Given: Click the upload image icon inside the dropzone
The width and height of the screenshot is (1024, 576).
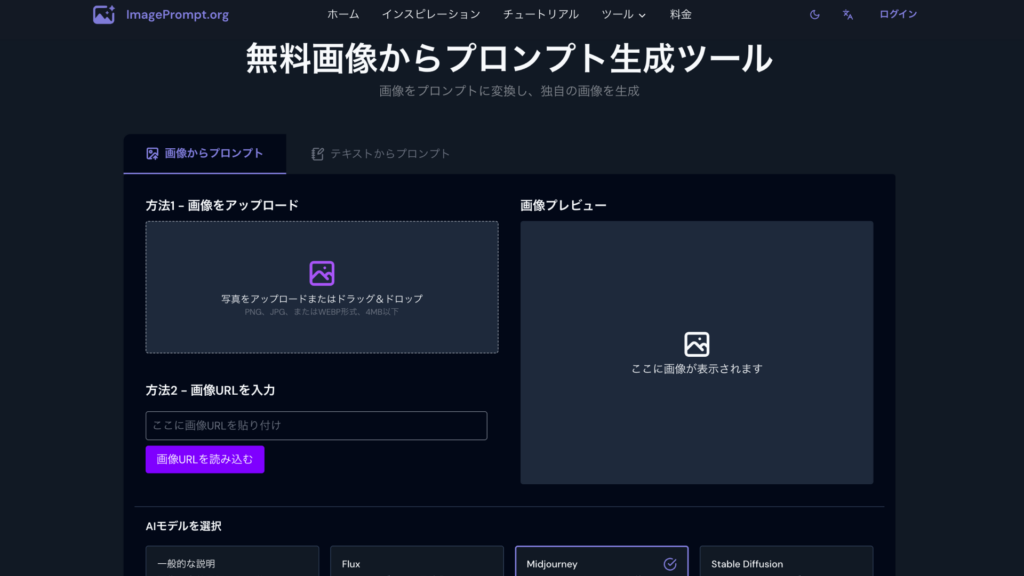Looking at the screenshot, I should [x=321, y=271].
